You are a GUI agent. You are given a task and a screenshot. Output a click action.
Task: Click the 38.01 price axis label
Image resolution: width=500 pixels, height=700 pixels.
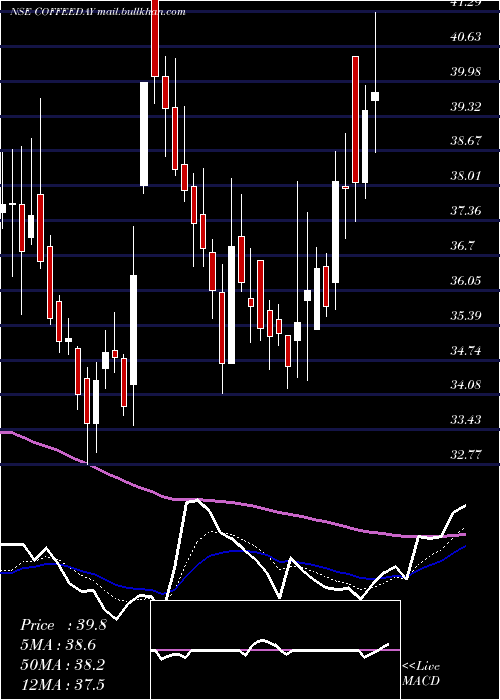click(466, 176)
